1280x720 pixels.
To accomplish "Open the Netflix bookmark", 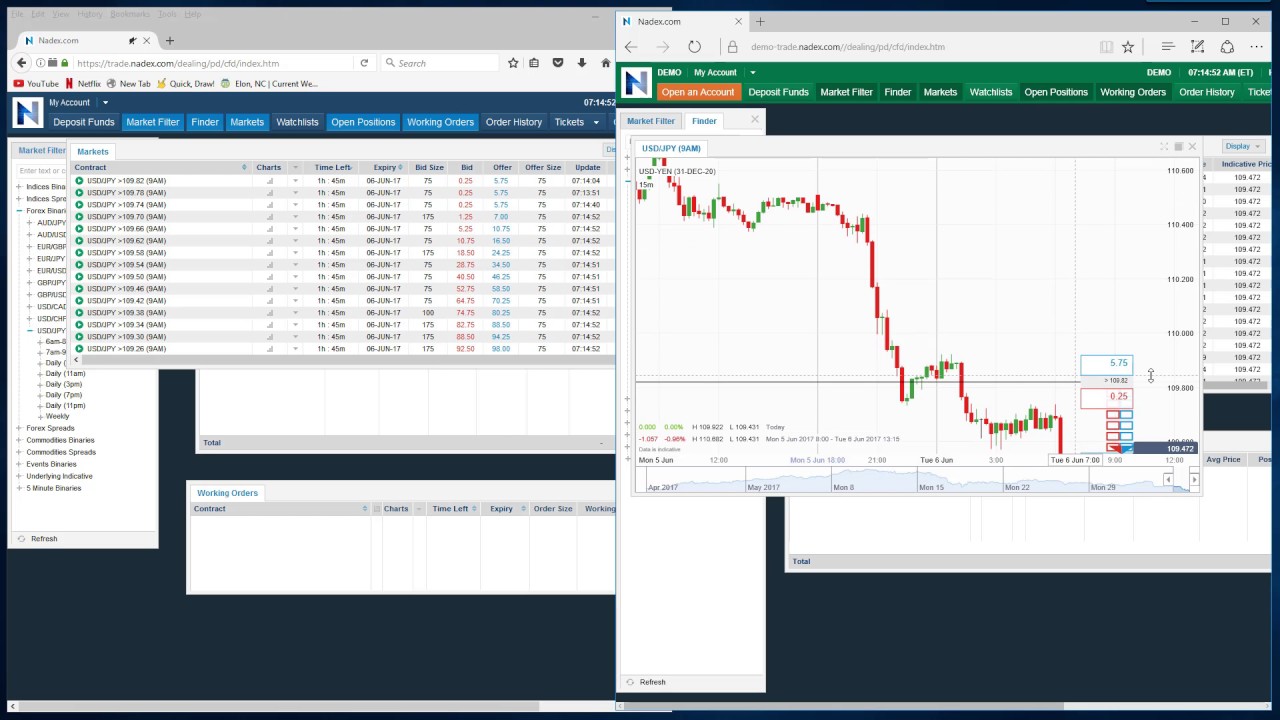I will pyautogui.click(x=83, y=84).
